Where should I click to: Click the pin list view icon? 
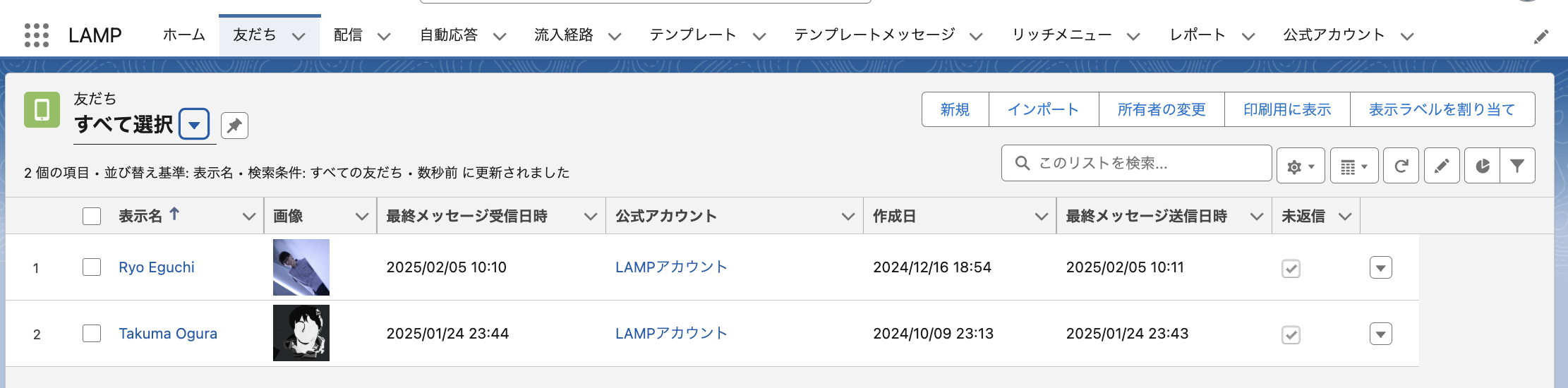[234, 126]
